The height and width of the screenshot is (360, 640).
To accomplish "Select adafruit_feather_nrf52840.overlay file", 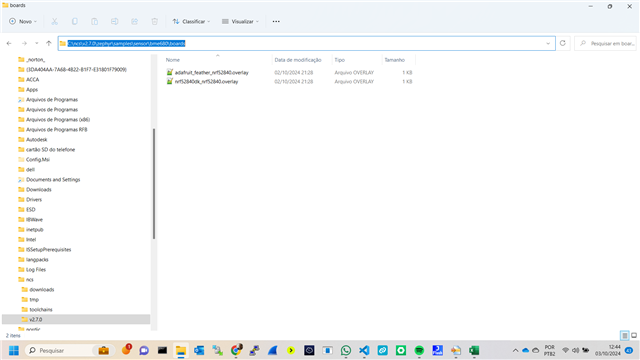I will pos(211,72).
